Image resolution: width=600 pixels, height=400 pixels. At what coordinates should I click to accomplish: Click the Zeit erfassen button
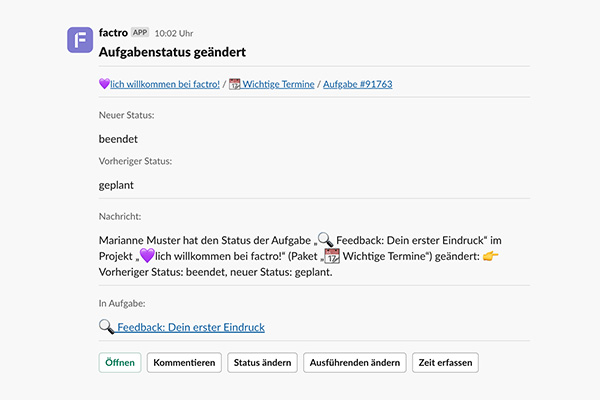coord(445,362)
